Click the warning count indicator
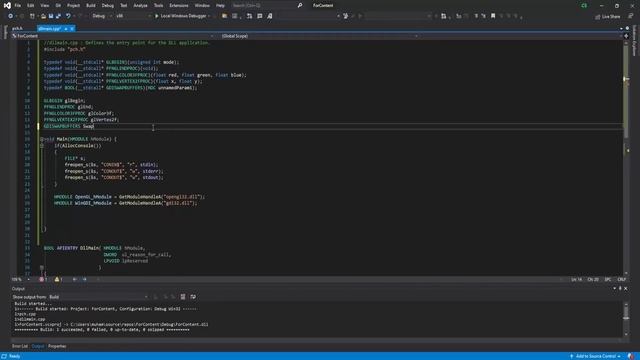 [58, 280]
